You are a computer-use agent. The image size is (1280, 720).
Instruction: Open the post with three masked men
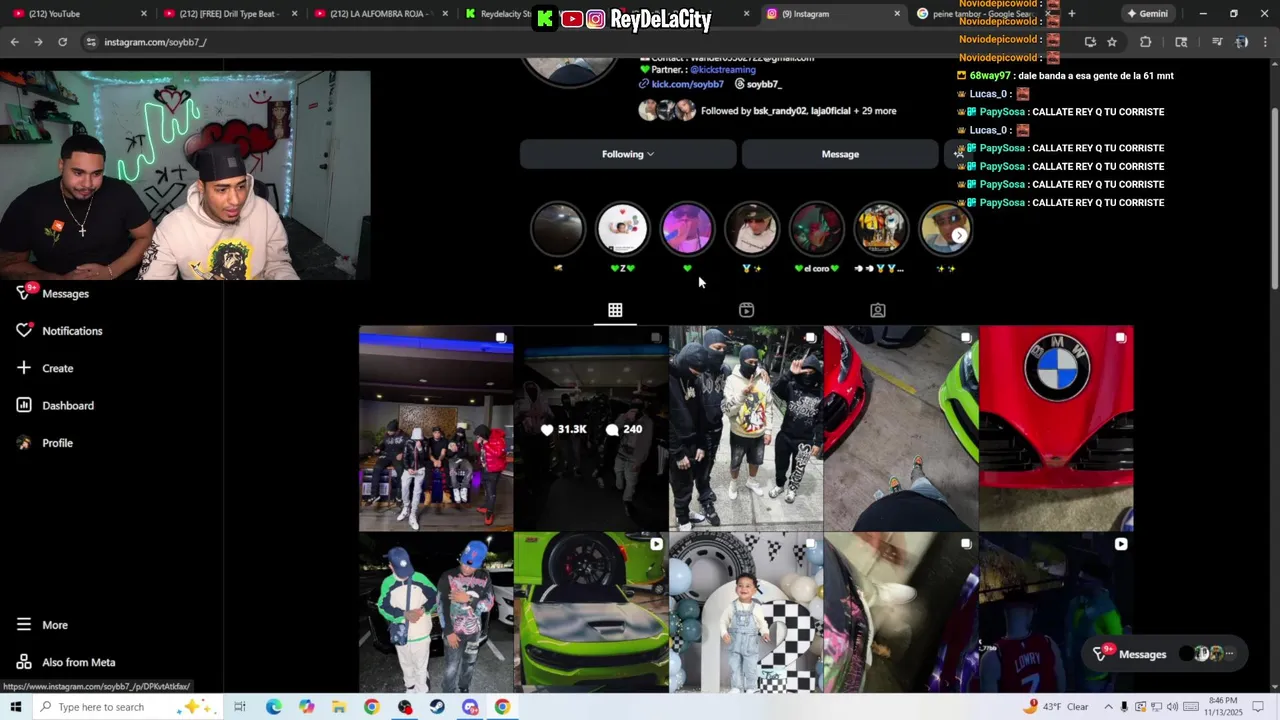pos(746,428)
